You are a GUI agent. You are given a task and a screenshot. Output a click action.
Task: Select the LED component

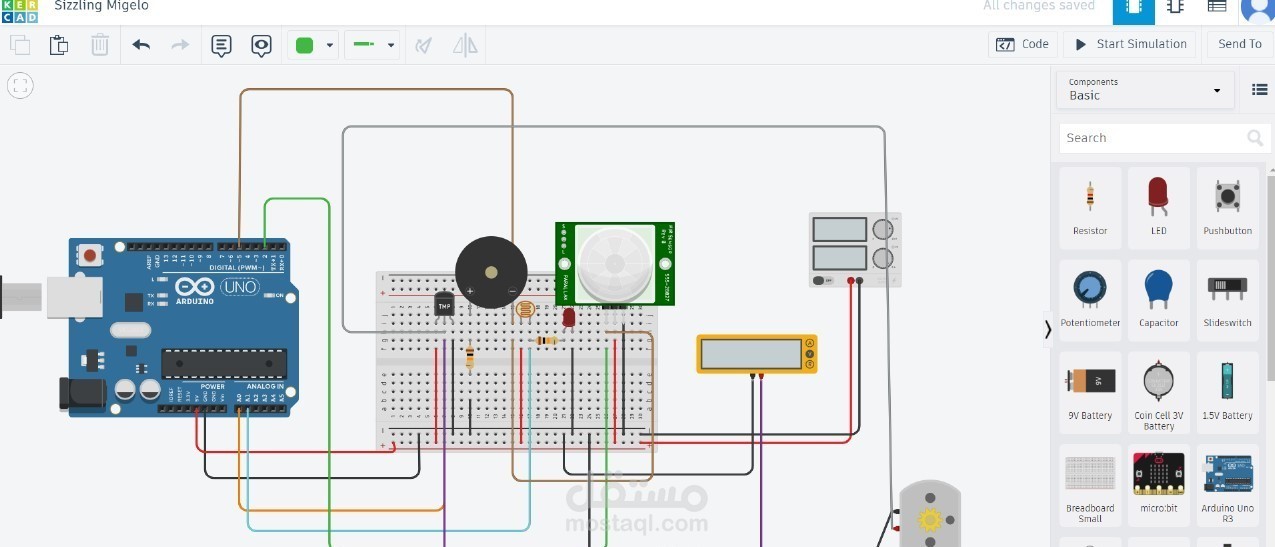[x=1158, y=207]
